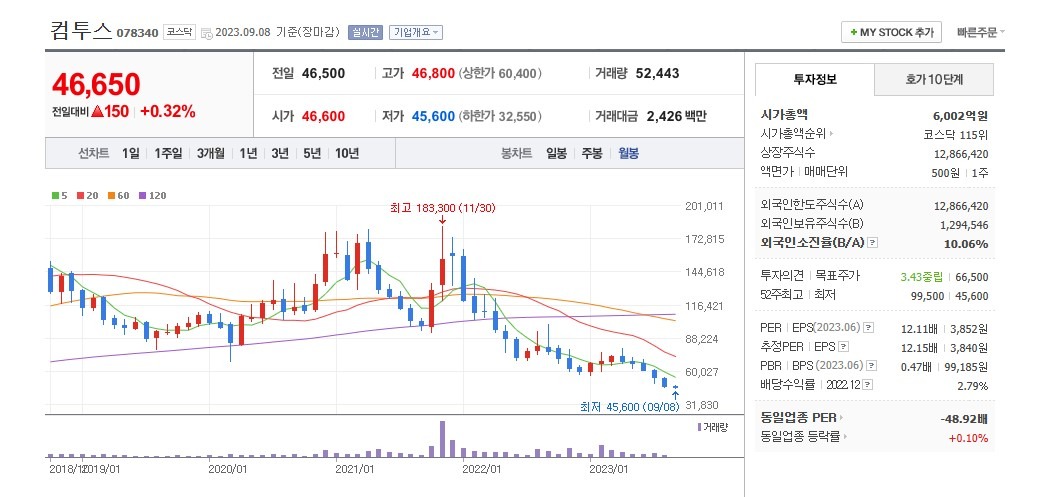
Task: Click the 코스닥 market badge
Action: tap(180, 32)
